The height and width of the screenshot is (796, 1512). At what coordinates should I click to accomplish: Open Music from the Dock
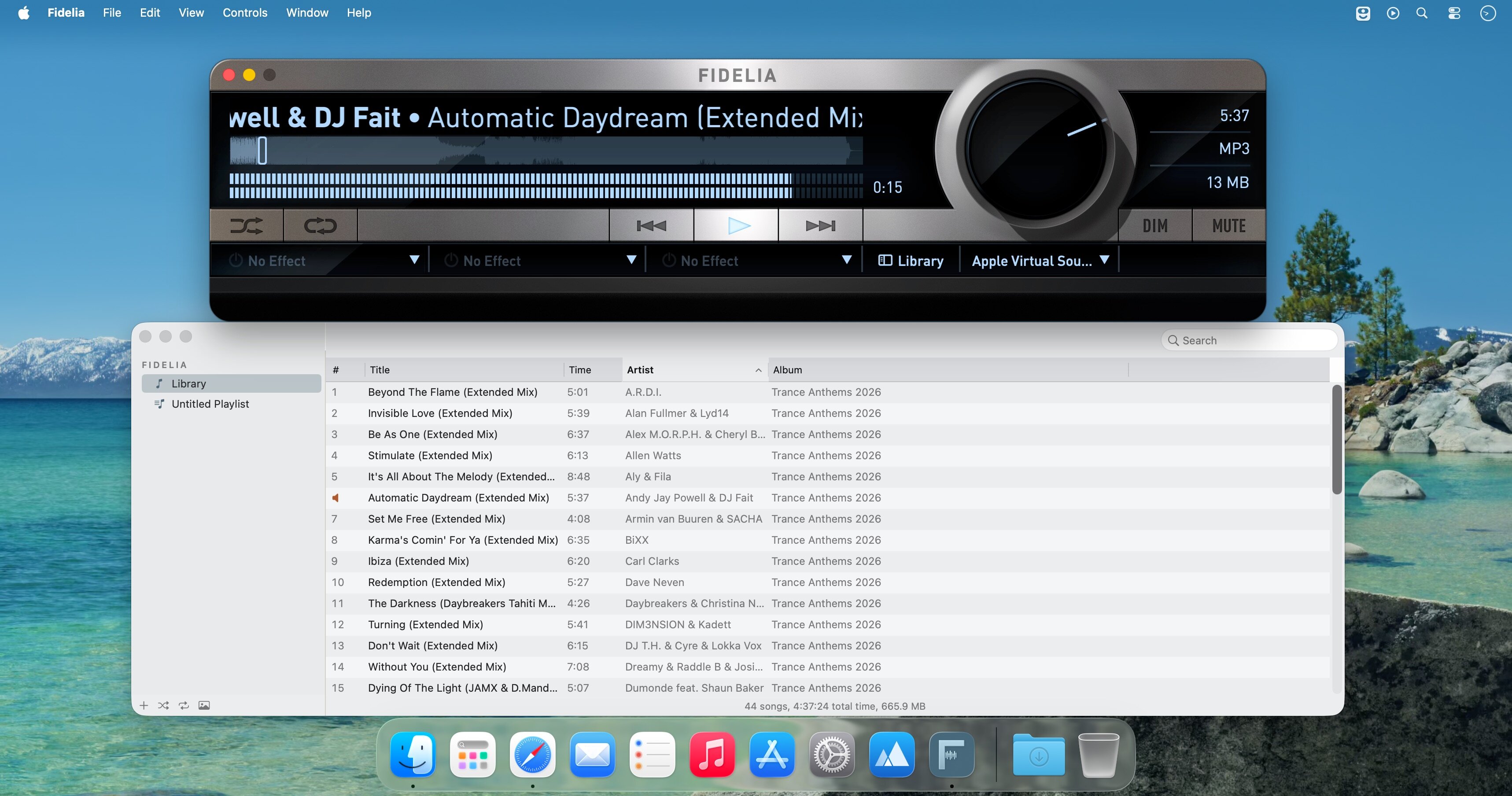coord(712,754)
